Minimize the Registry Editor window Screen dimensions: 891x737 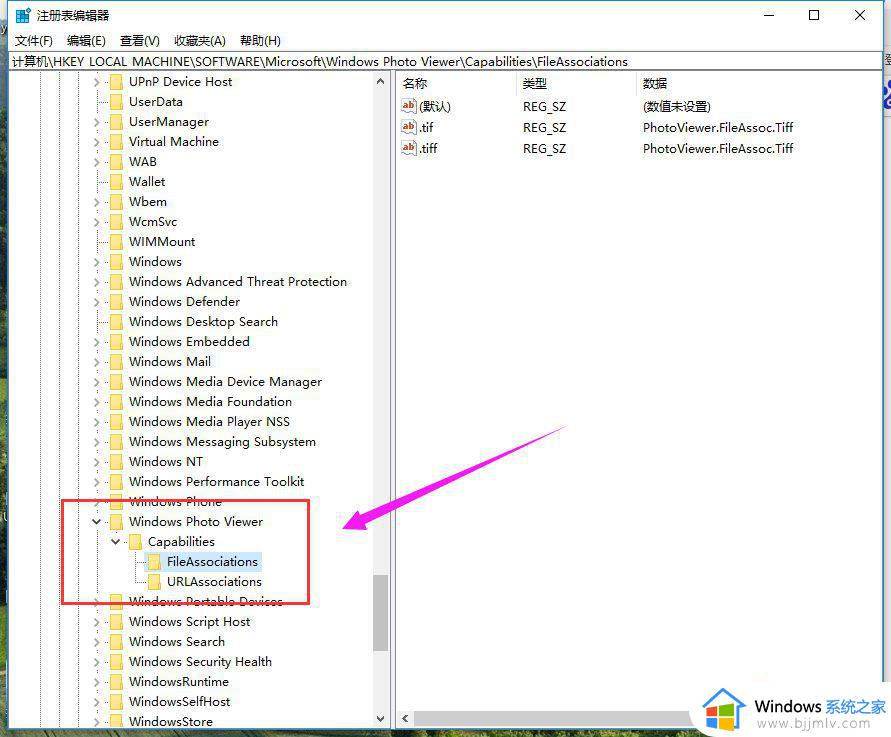[x=769, y=15]
